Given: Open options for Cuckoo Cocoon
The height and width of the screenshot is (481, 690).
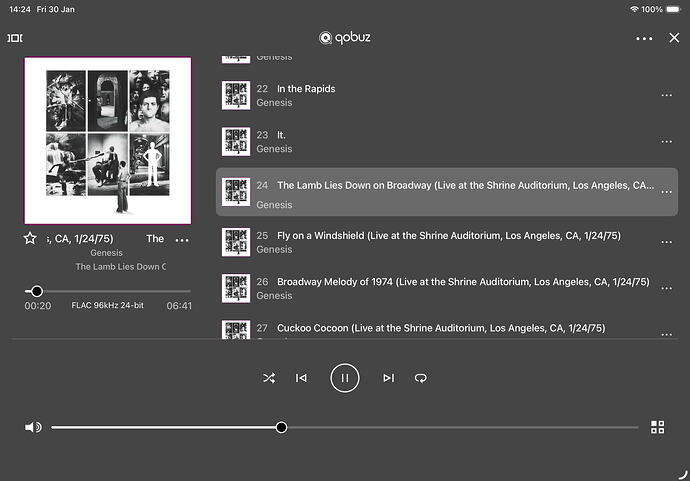Looking at the screenshot, I should coord(666,334).
